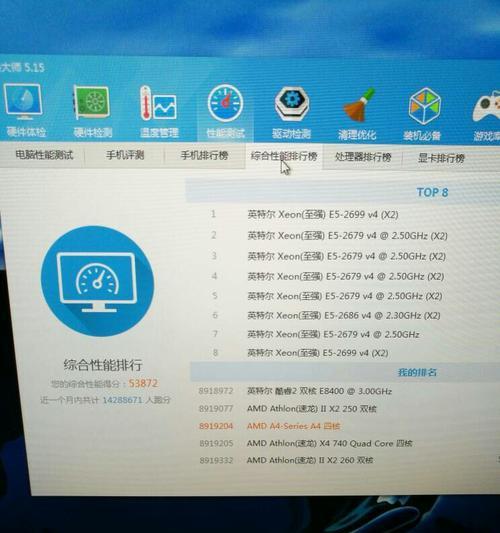Open 清理优化 cleanup broom icon
Screen dimensions: 500x533
pyautogui.click(x=359, y=105)
